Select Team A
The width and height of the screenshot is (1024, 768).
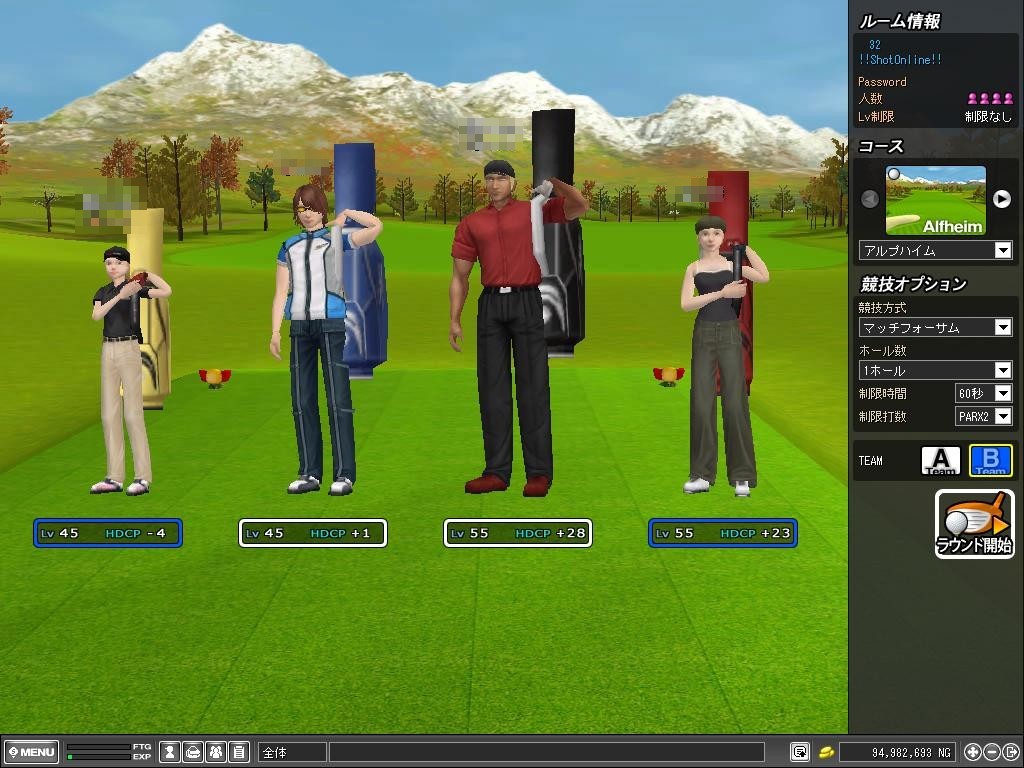(940, 461)
